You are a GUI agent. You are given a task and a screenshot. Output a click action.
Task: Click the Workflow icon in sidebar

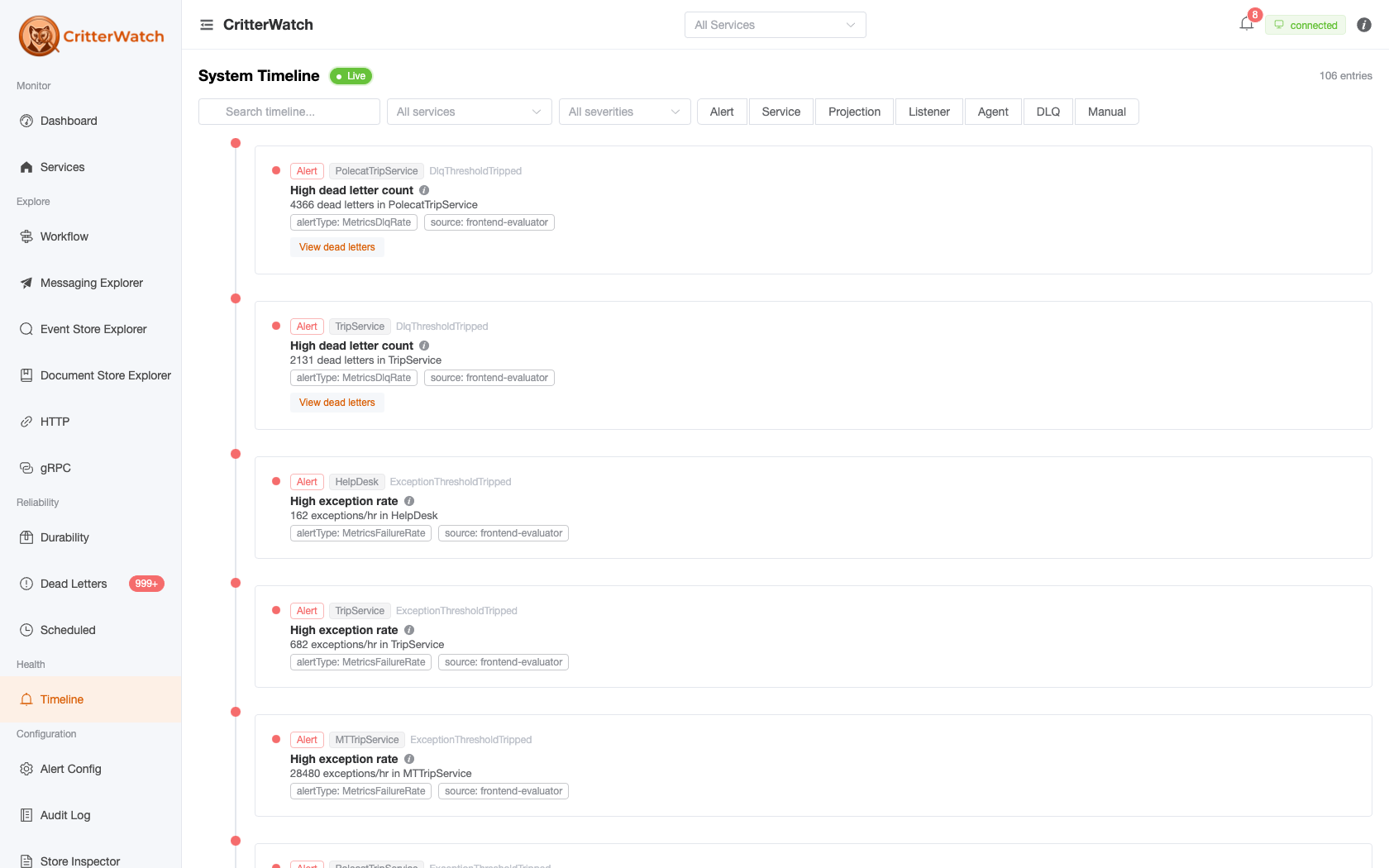[x=26, y=236]
